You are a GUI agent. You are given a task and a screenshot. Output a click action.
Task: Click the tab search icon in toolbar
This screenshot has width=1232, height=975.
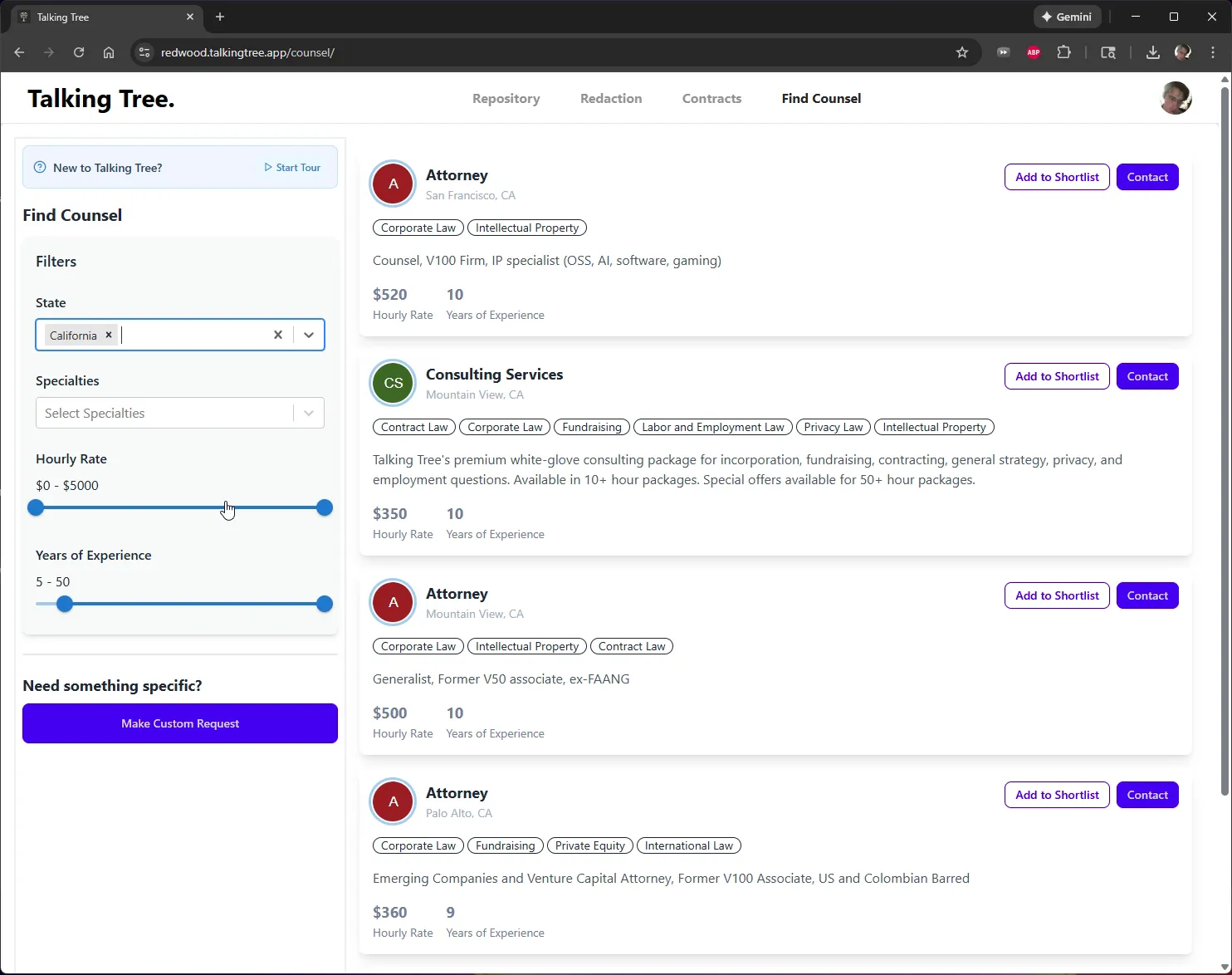tap(1108, 52)
